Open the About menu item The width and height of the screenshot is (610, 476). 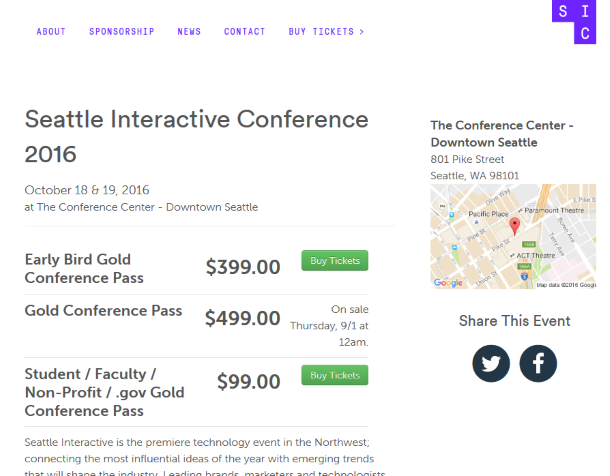click(51, 32)
